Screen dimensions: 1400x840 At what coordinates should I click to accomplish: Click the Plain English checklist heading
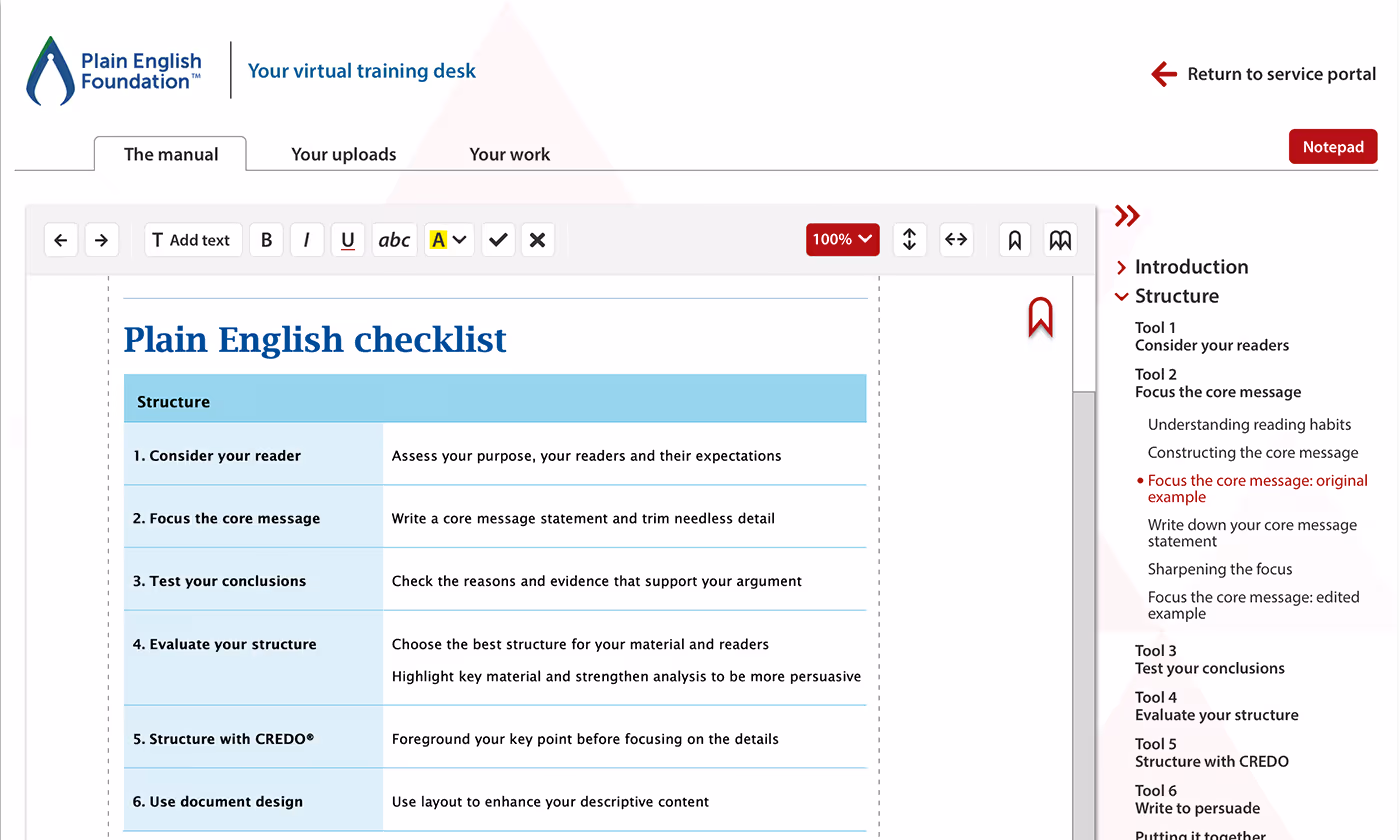coord(315,340)
